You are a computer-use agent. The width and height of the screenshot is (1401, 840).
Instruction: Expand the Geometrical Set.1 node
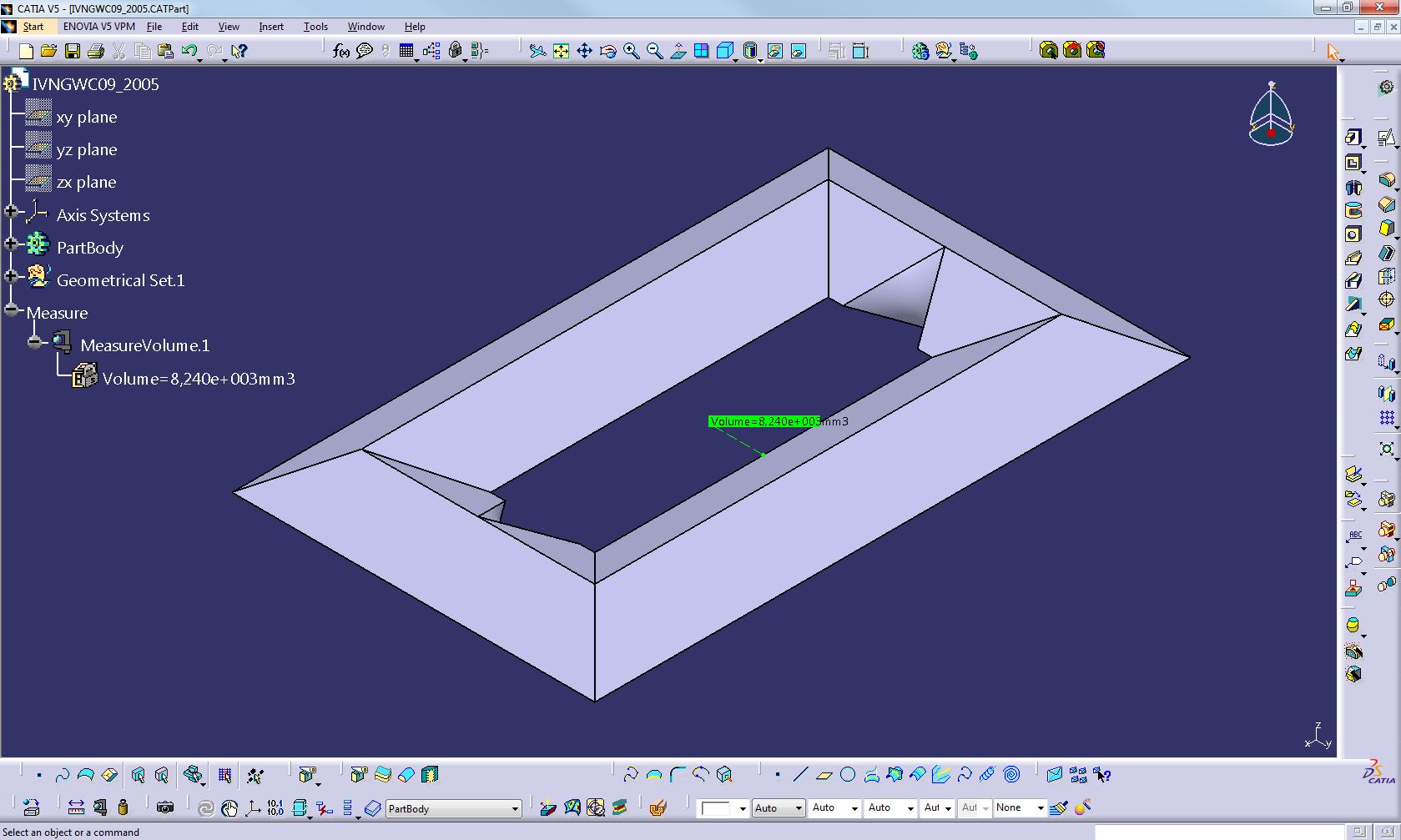(11, 277)
